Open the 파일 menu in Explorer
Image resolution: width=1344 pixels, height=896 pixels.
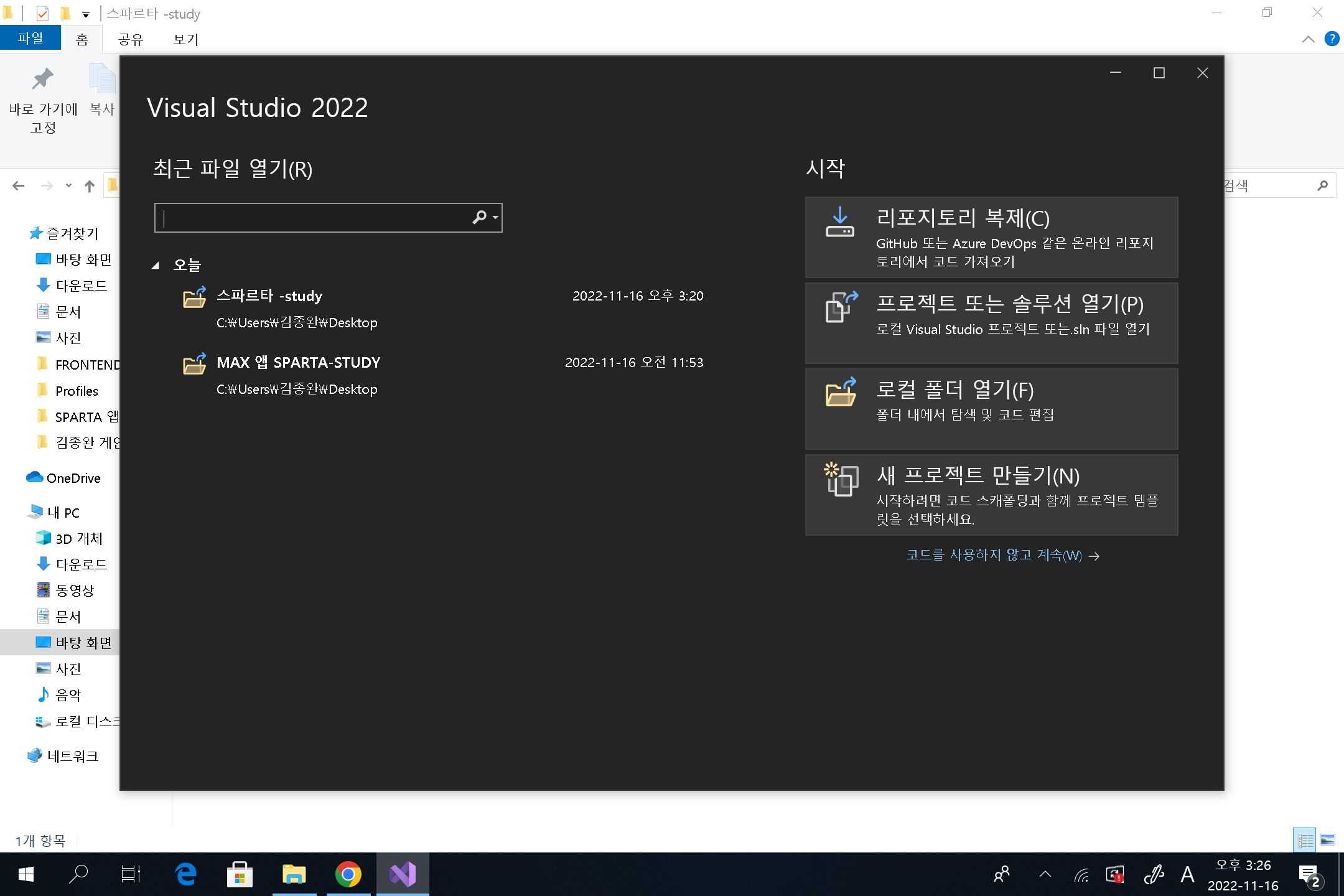pyautogui.click(x=30, y=38)
